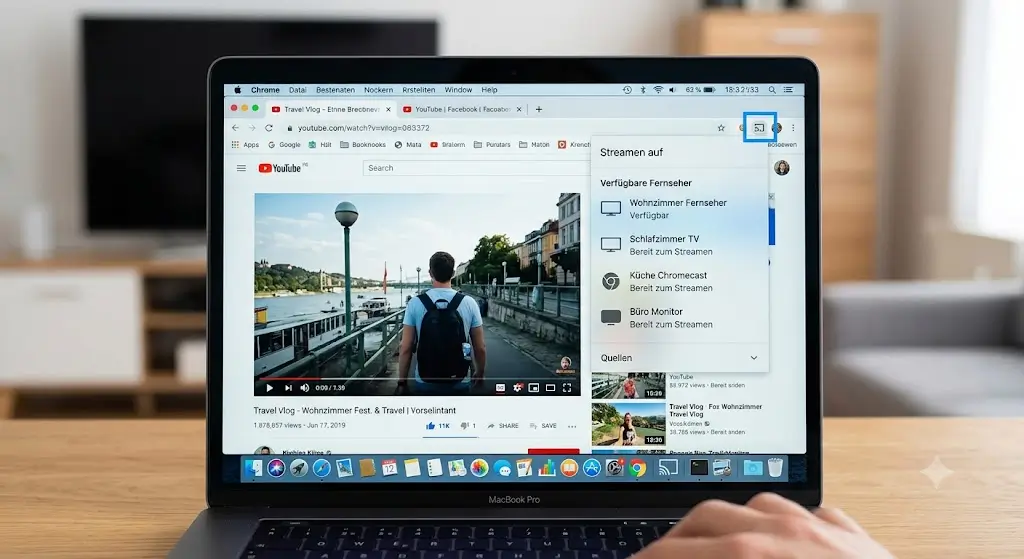Click SAVE below the video
The width and height of the screenshot is (1024, 559).
pyautogui.click(x=543, y=426)
